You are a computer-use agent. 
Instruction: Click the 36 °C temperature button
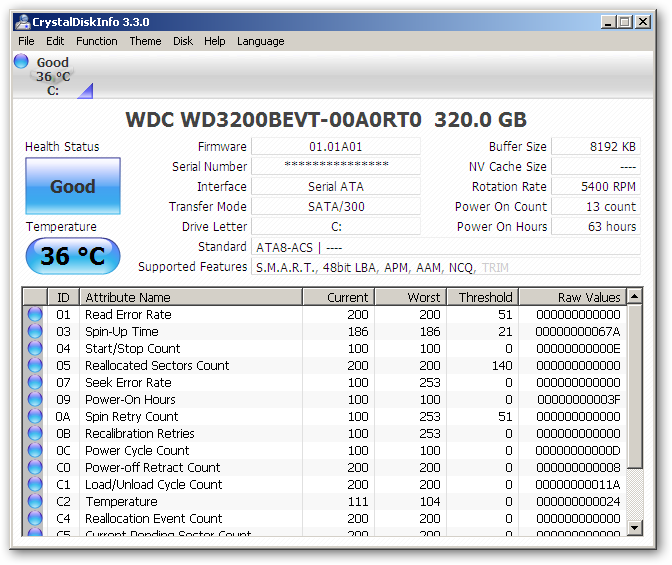tap(73, 256)
